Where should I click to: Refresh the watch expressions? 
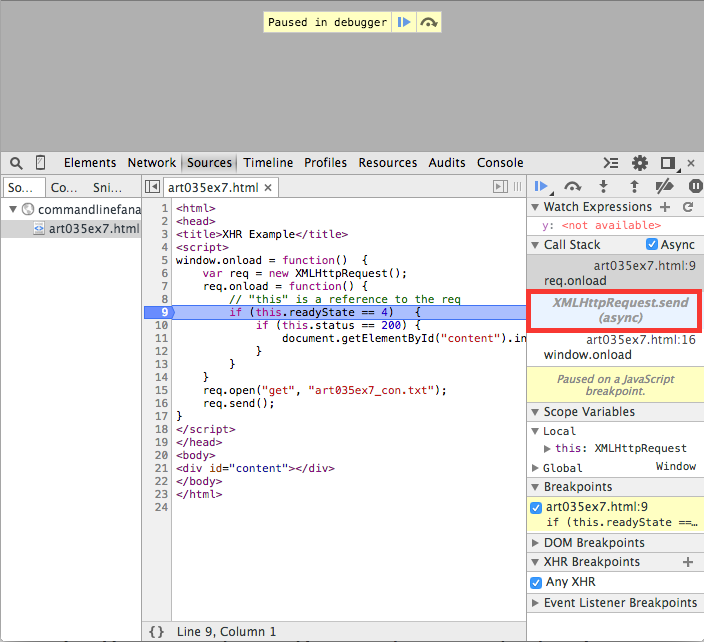pos(688,207)
